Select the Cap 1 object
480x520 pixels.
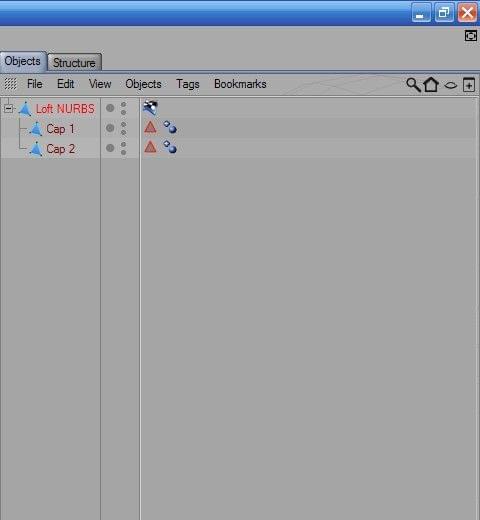tap(60, 129)
